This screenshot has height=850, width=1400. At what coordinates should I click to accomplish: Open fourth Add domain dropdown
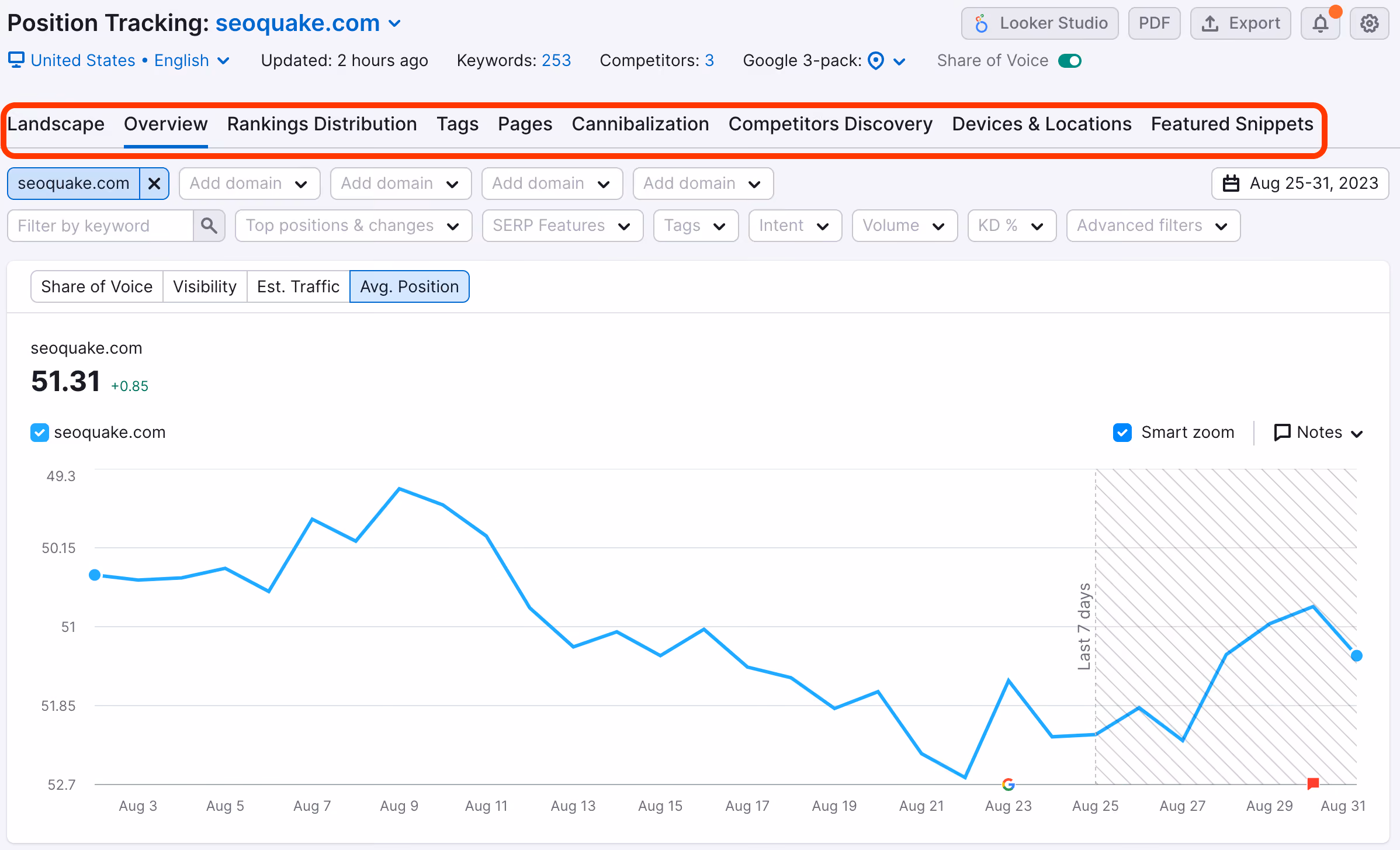tap(704, 184)
